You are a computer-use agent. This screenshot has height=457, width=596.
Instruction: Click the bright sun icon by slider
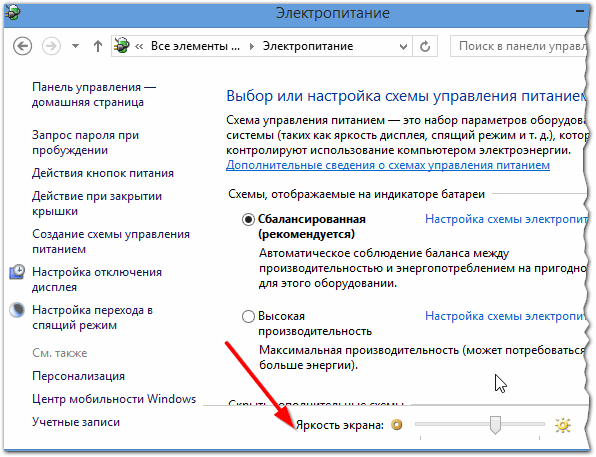coord(563,425)
